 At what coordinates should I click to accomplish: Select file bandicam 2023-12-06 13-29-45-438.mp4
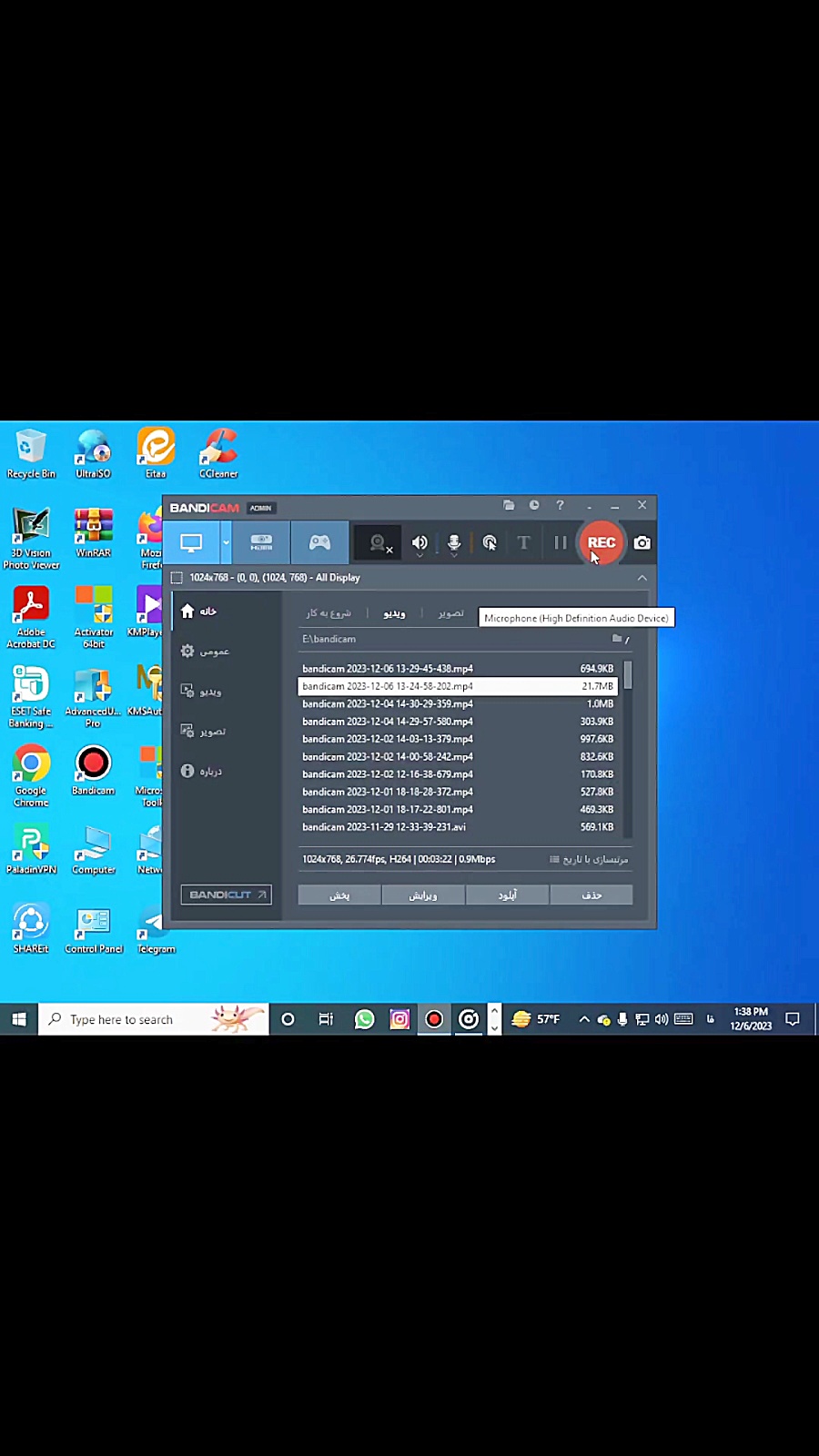point(458,669)
